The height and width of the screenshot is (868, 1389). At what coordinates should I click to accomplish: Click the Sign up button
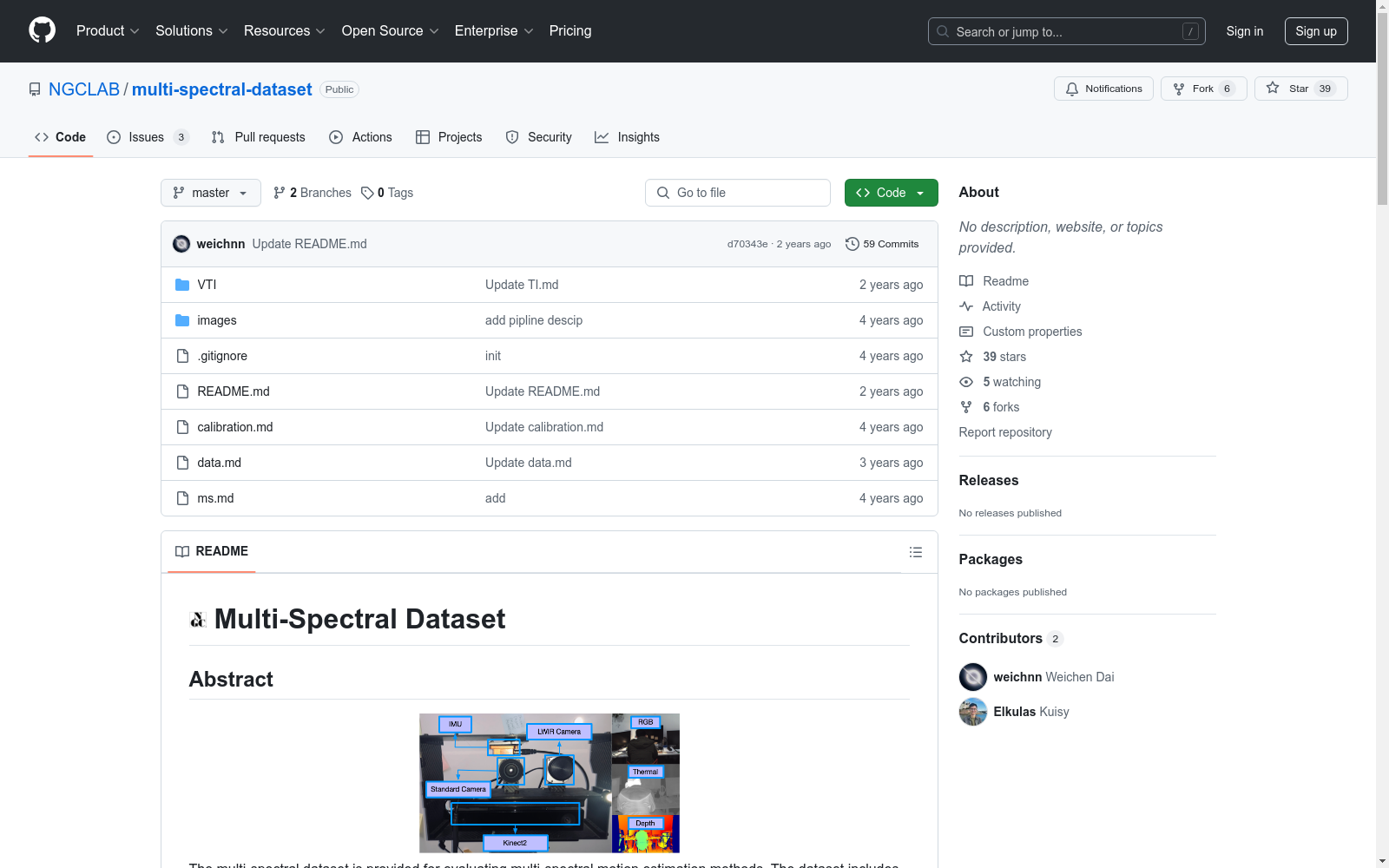(1316, 31)
